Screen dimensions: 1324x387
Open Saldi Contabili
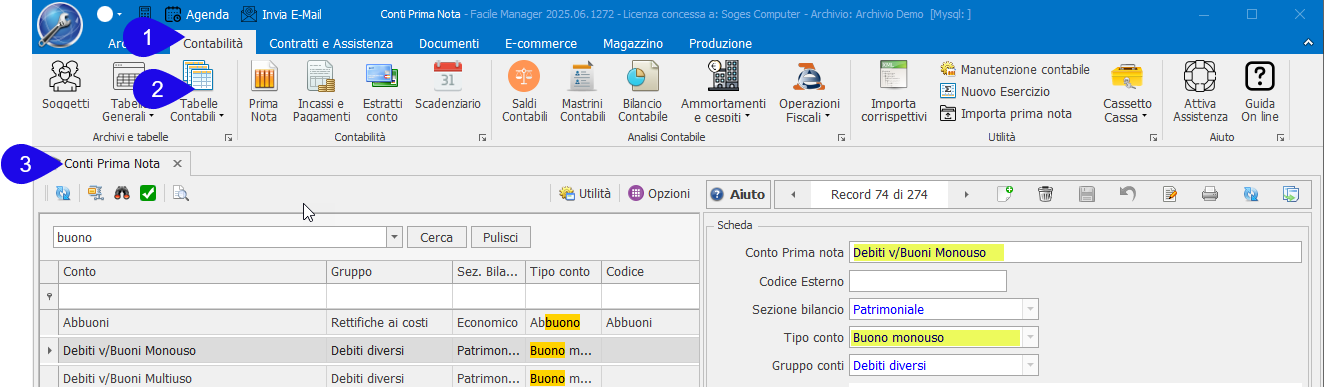[x=524, y=90]
